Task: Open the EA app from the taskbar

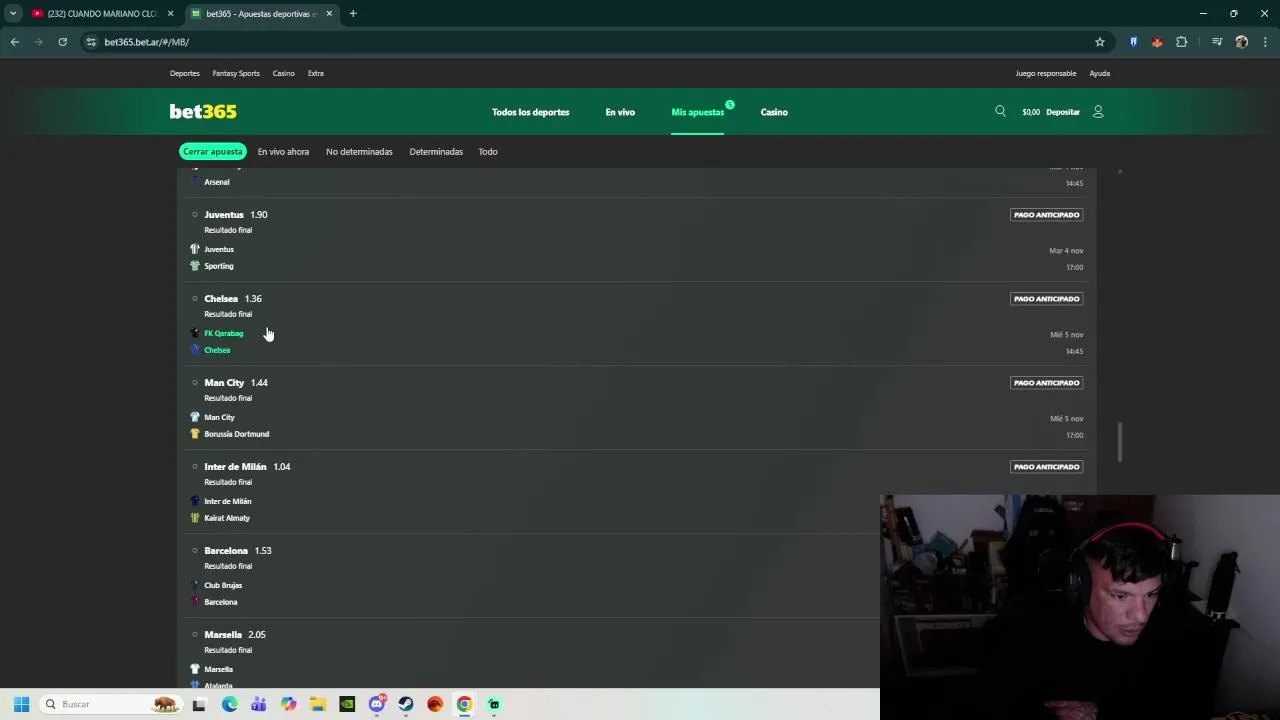Action: pyautogui.click(x=435, y=704)
